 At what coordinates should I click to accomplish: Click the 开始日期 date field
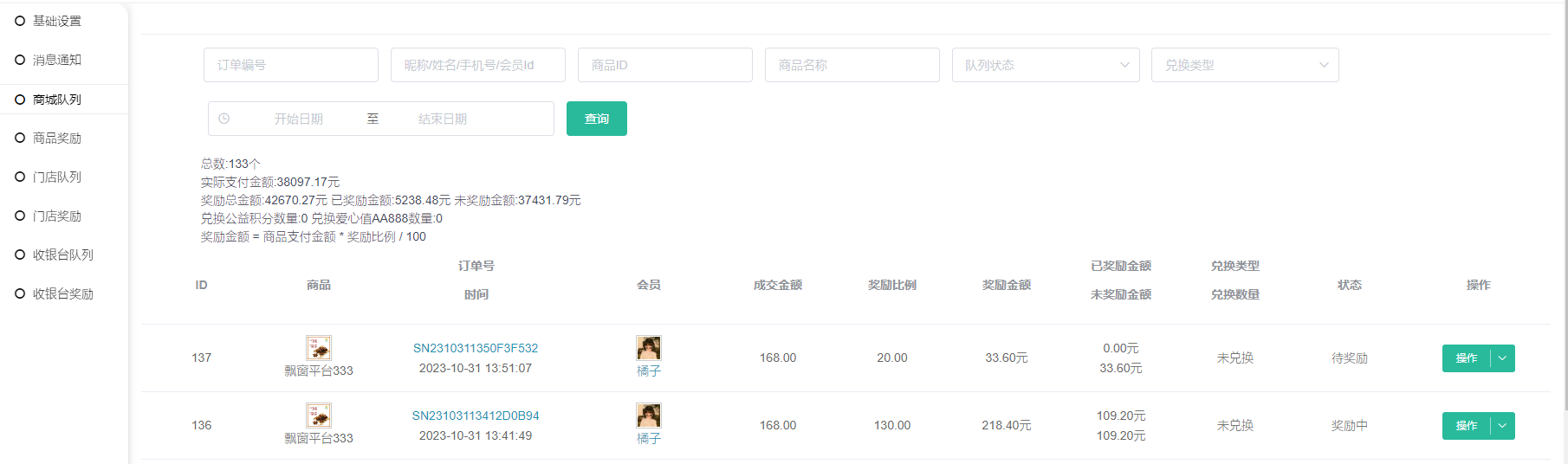pos(299,119)
